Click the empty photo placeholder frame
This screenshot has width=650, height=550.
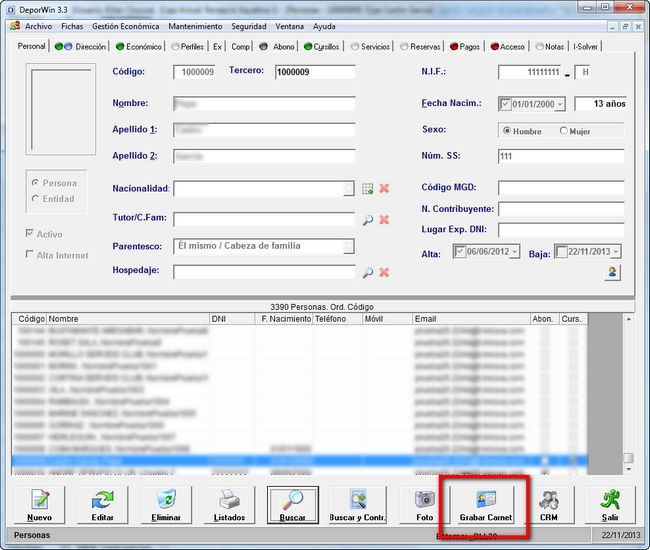(x=61, y=109)
